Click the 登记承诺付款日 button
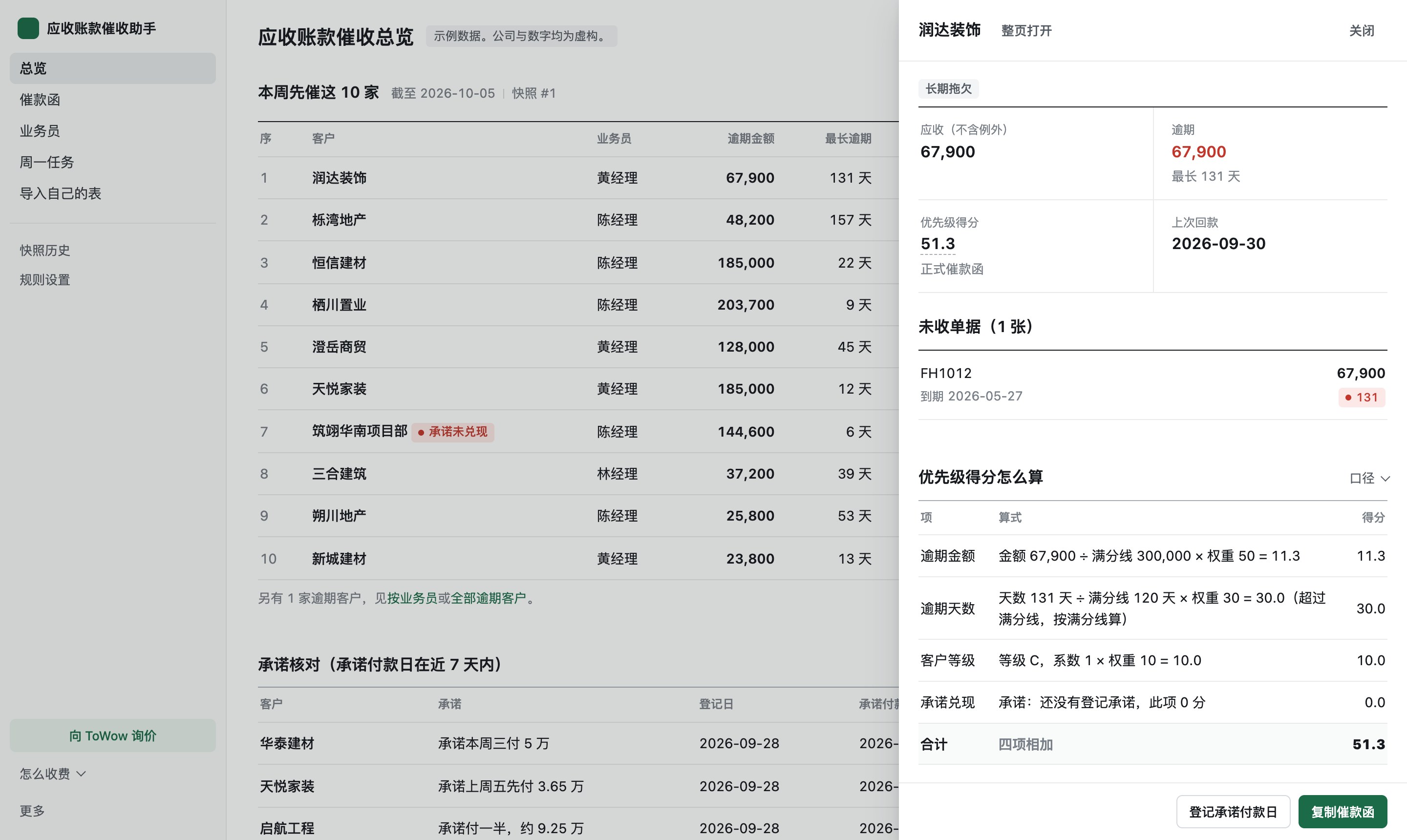The height and width of the screenshot is (840, 1407). 1233,812
